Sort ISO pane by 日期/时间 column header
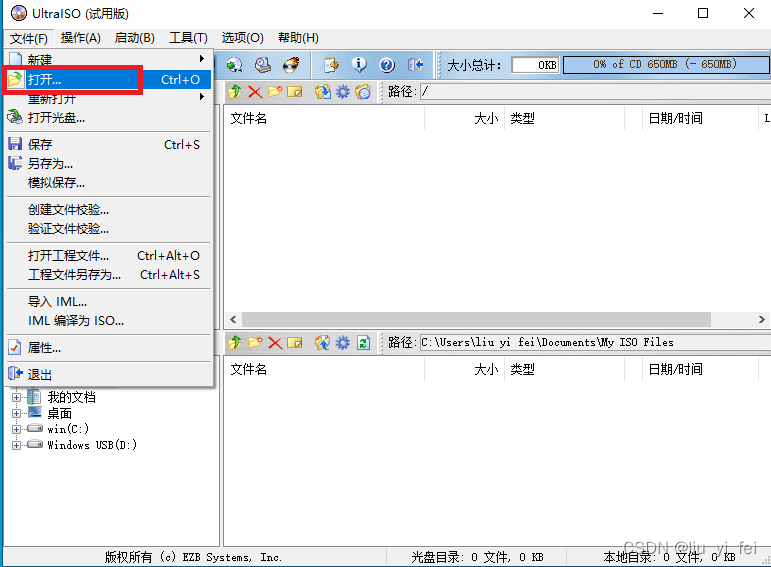Image resolution: width=771 pixels, height=567 pixels. pos(700,118)
